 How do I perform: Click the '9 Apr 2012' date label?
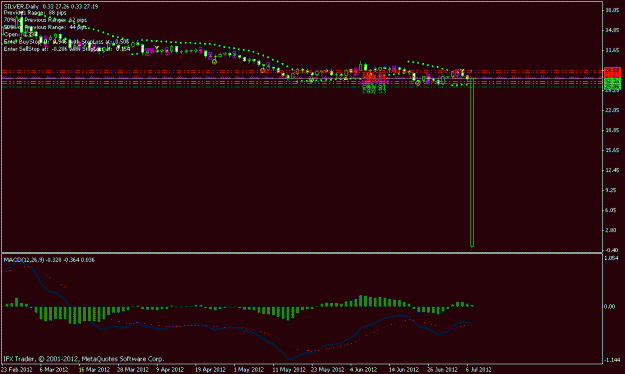point(170,370)
